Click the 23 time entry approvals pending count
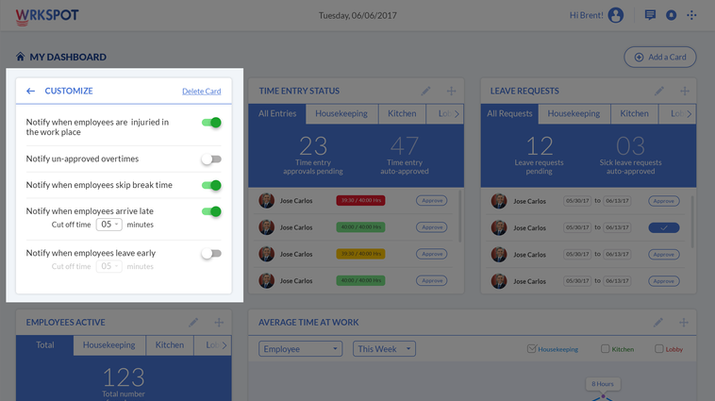 (x=313, y=146)
